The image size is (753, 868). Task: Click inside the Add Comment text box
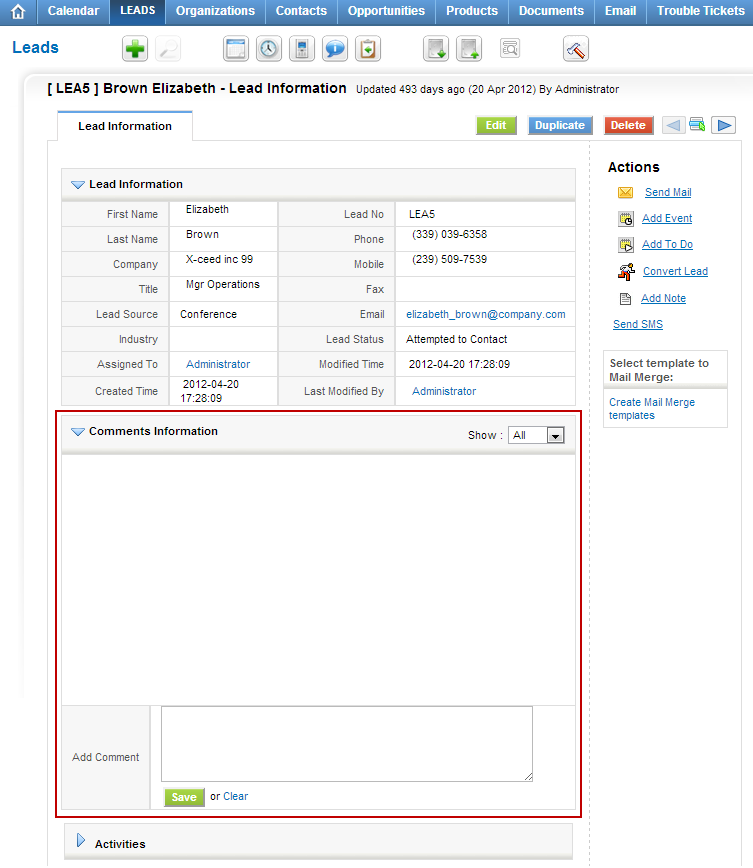(x=346, y=743)
